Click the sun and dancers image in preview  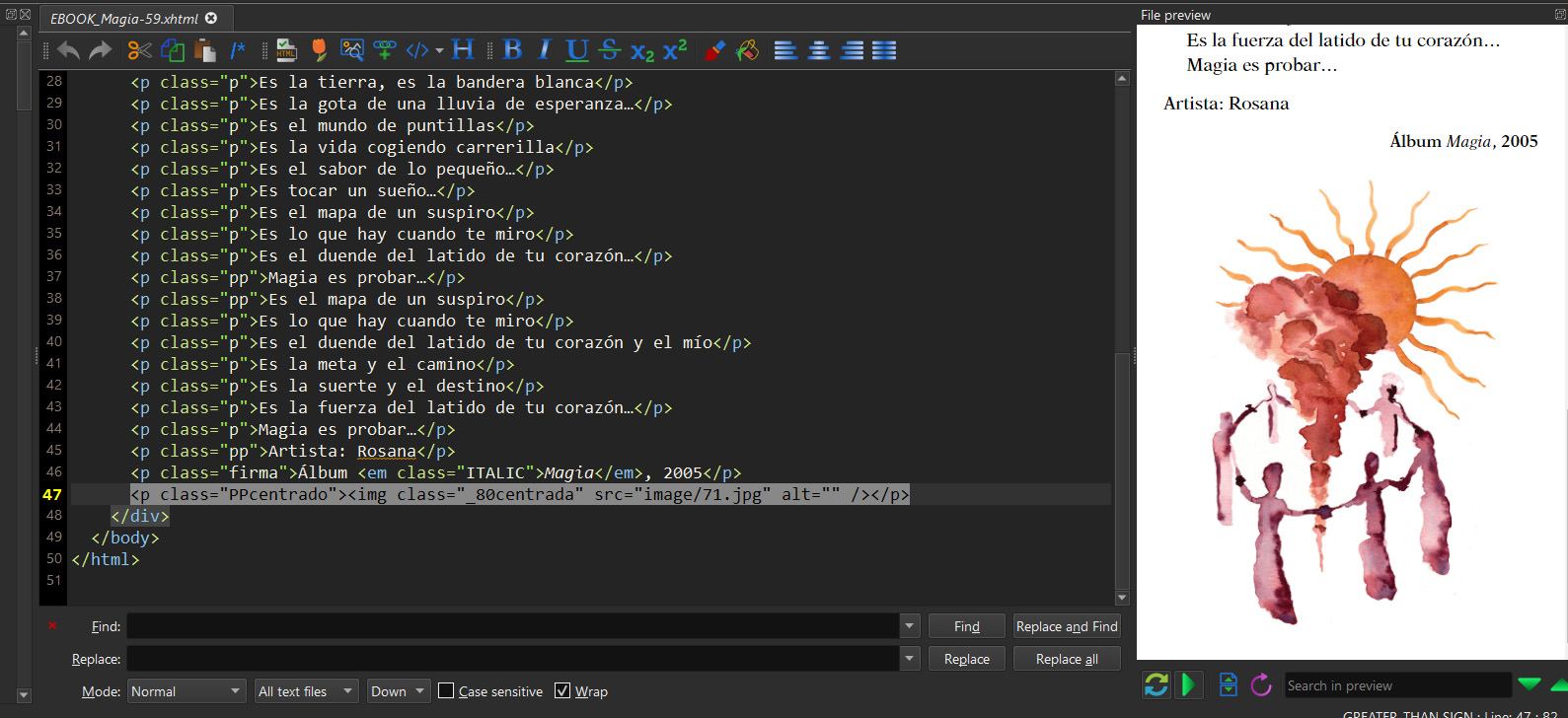(x=1353, y=401)
